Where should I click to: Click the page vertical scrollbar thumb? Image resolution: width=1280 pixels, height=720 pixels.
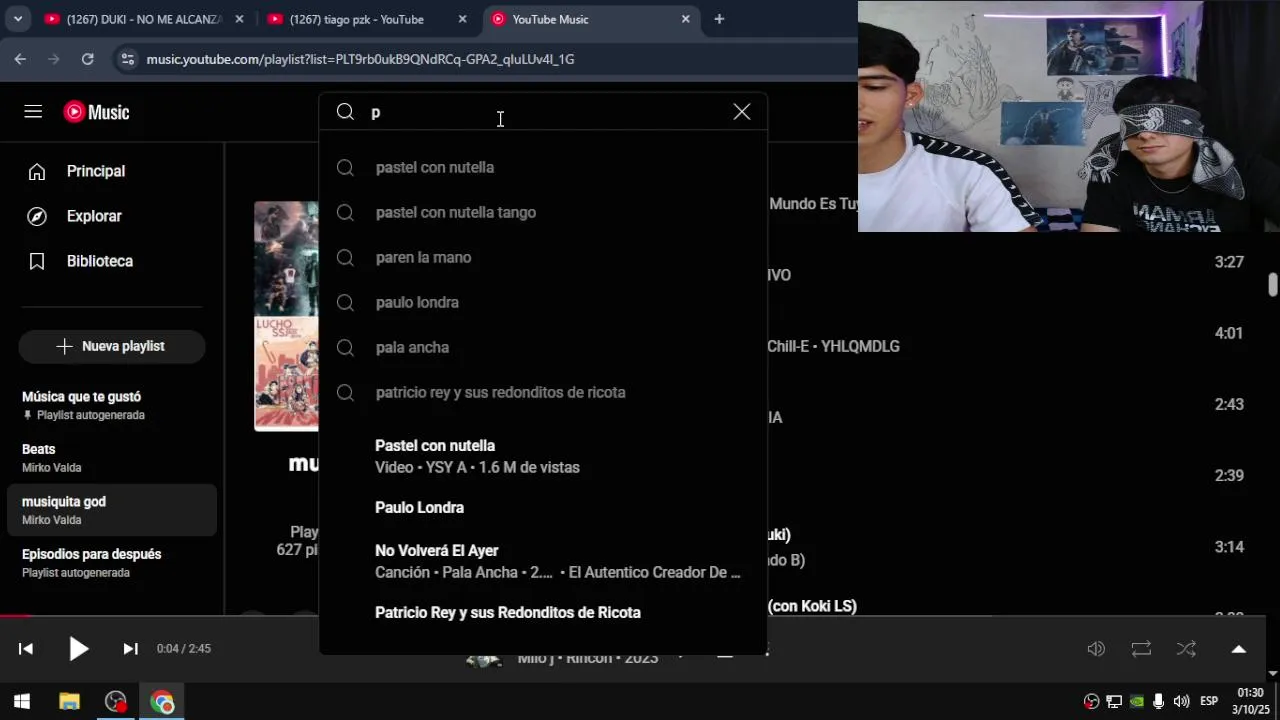pyautogui.click(x=1273, y=284)
